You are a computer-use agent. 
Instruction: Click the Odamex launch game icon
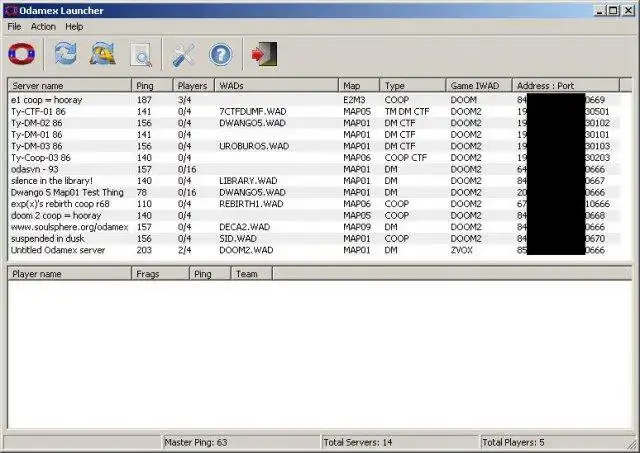click(22, 54)
